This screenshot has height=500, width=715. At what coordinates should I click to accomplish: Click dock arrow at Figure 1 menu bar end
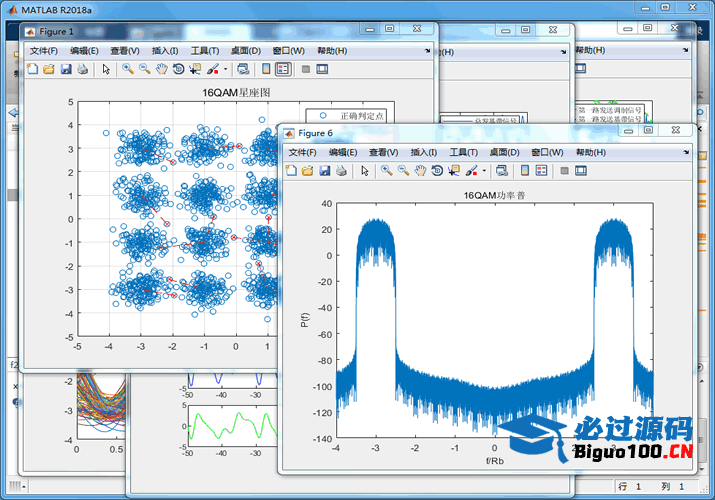pos(427,51)
